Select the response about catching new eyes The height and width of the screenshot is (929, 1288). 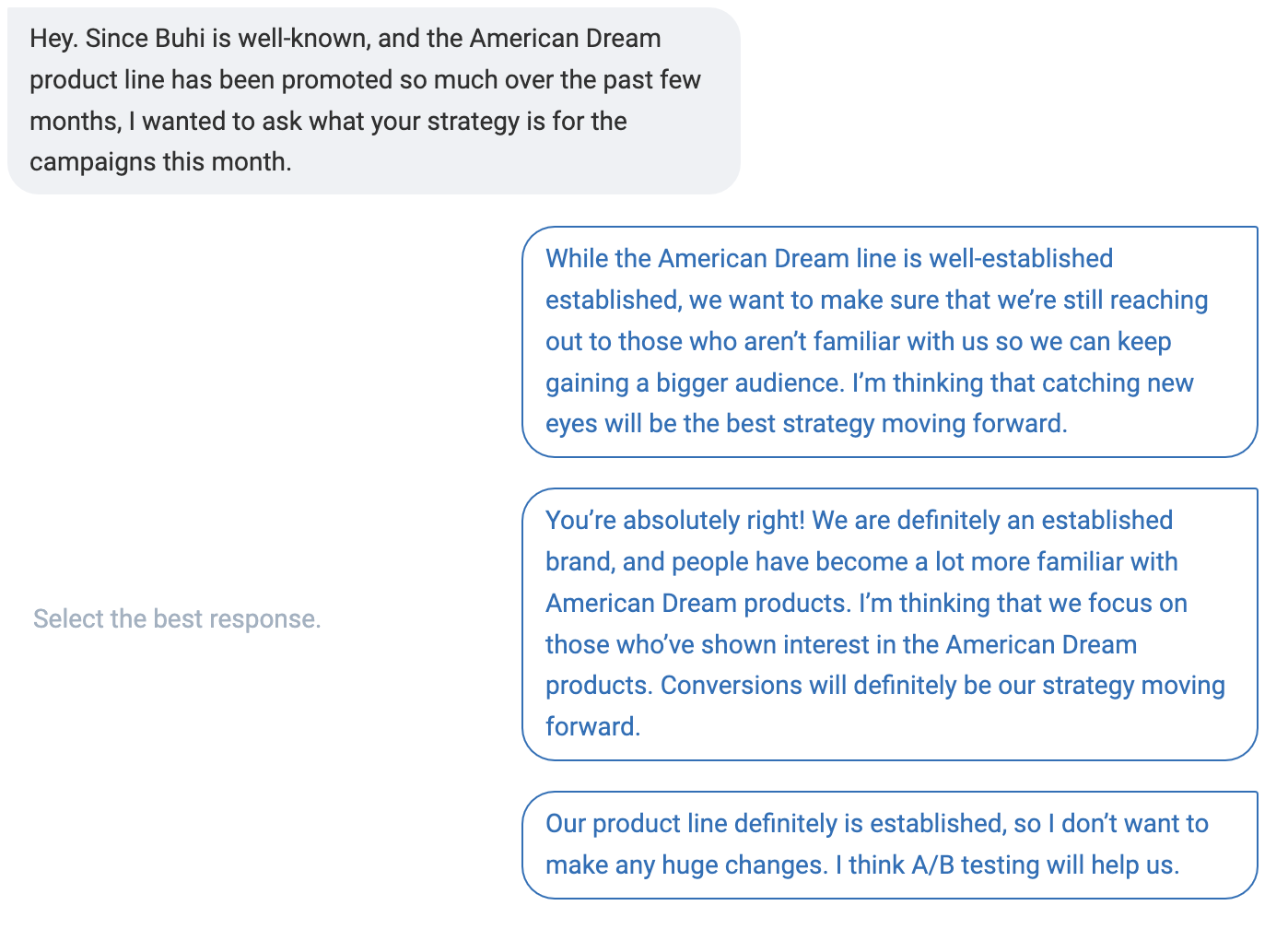pyautogui.click(x=889, y=342)
